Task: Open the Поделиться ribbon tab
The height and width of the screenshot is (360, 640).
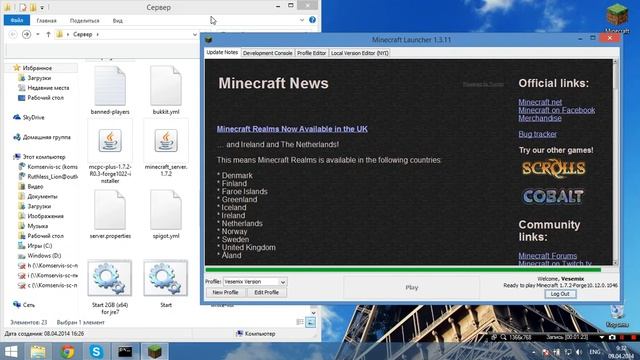Action: coord(84,20)
